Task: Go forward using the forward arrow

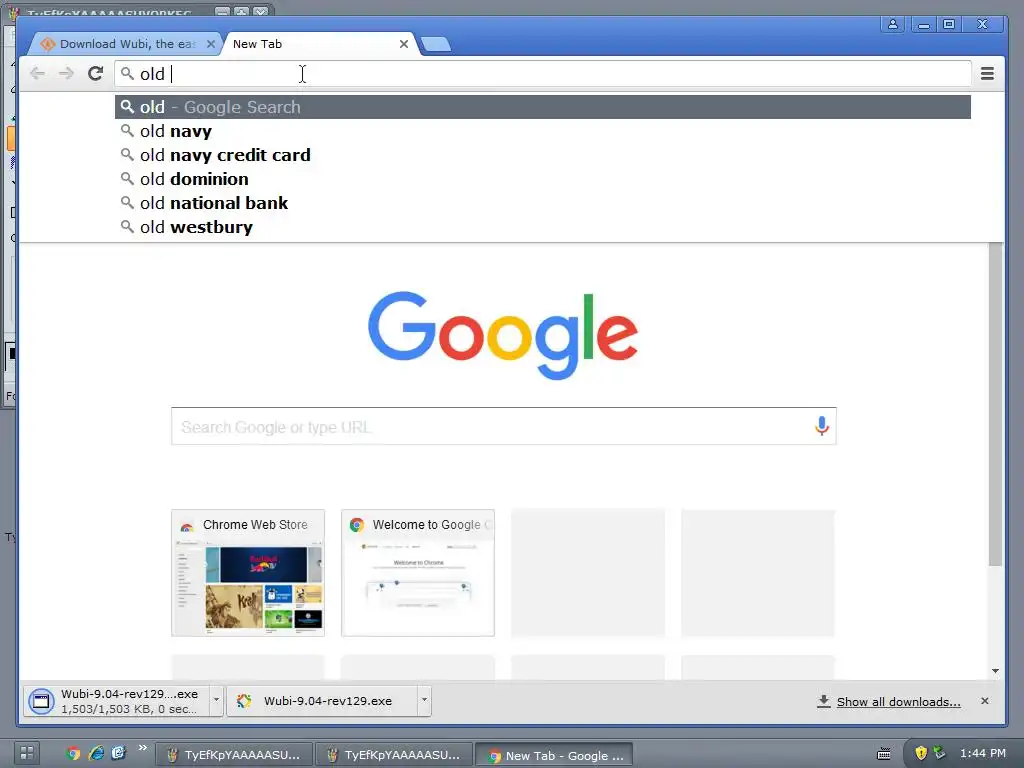Action: pos(66,73)
